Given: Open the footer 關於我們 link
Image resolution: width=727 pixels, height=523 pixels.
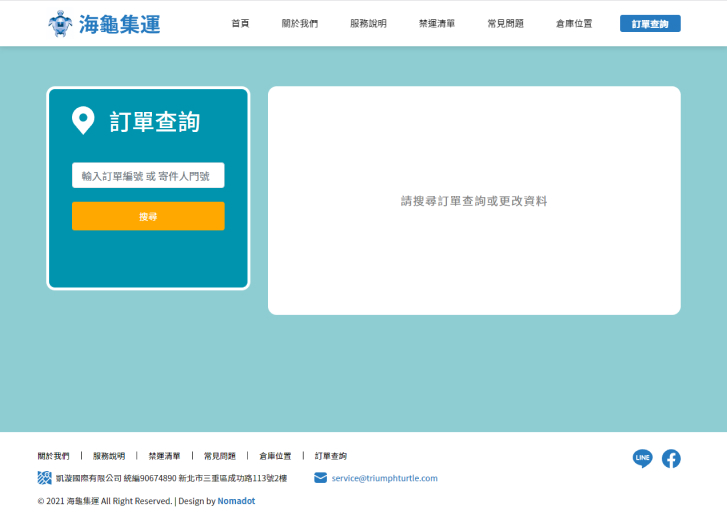Looking at the screenshot, I should pyautogui.click(x=54, y=456).
